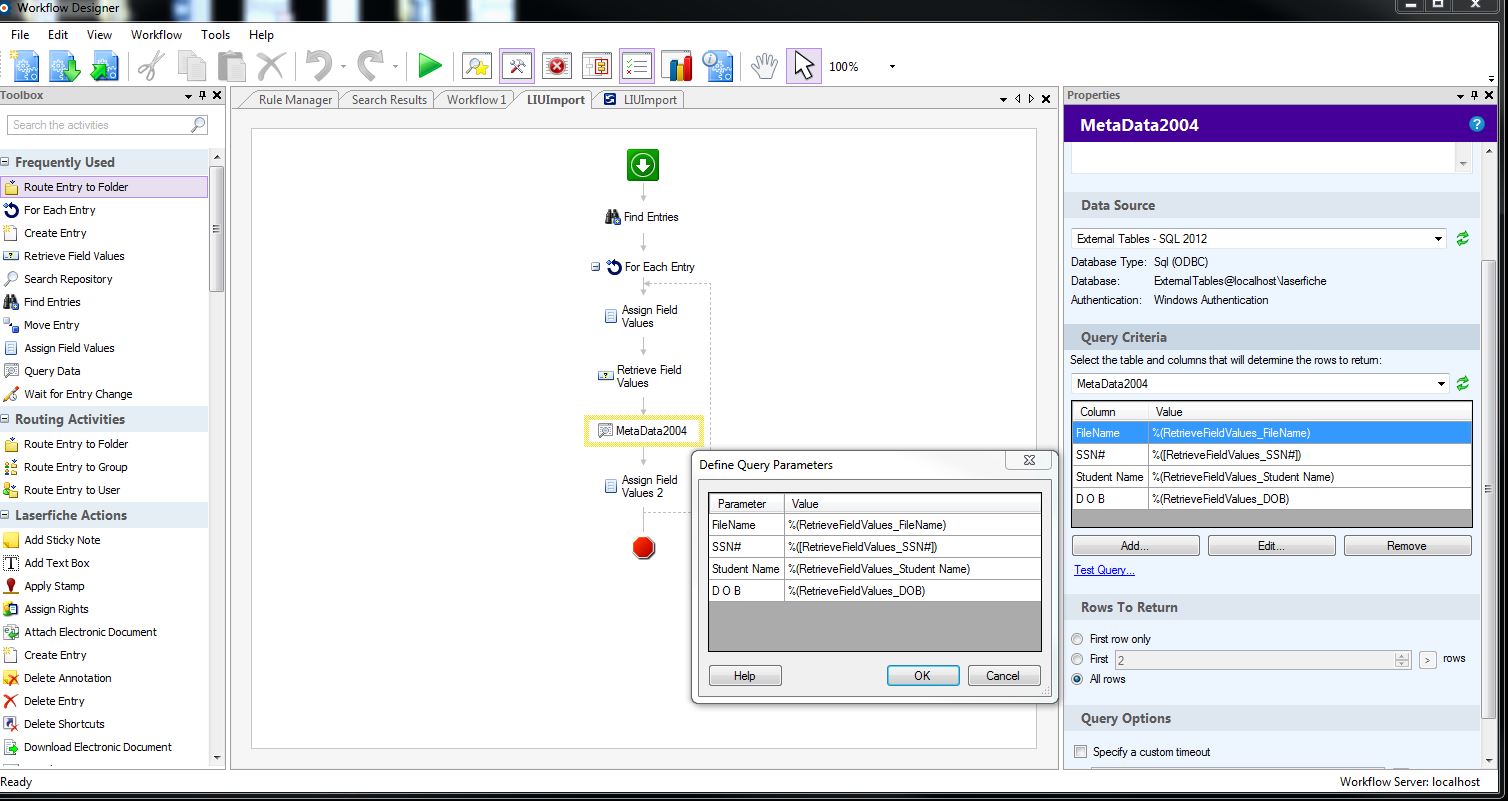Click the Search the activities input field

tap(100, 125)
